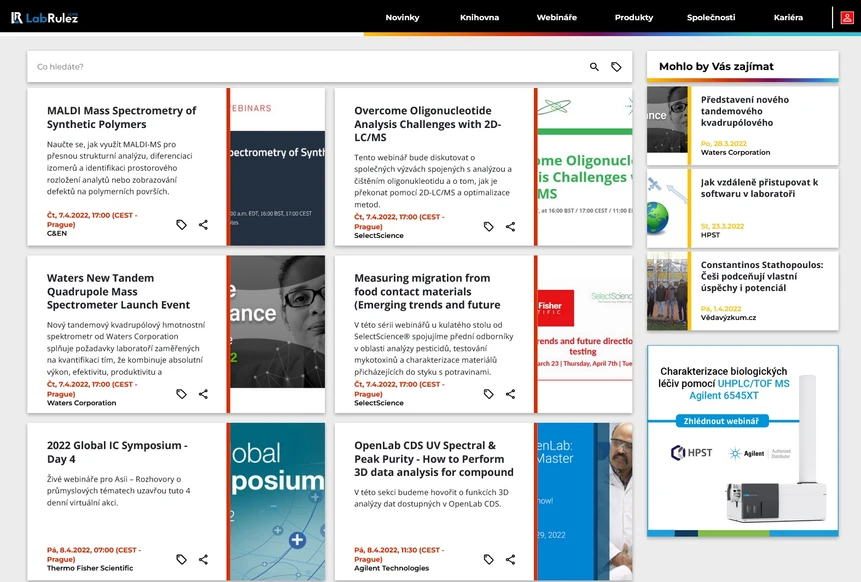Open the Produkty menu
This screenshot has width=861, height=582.
(634, 18)
